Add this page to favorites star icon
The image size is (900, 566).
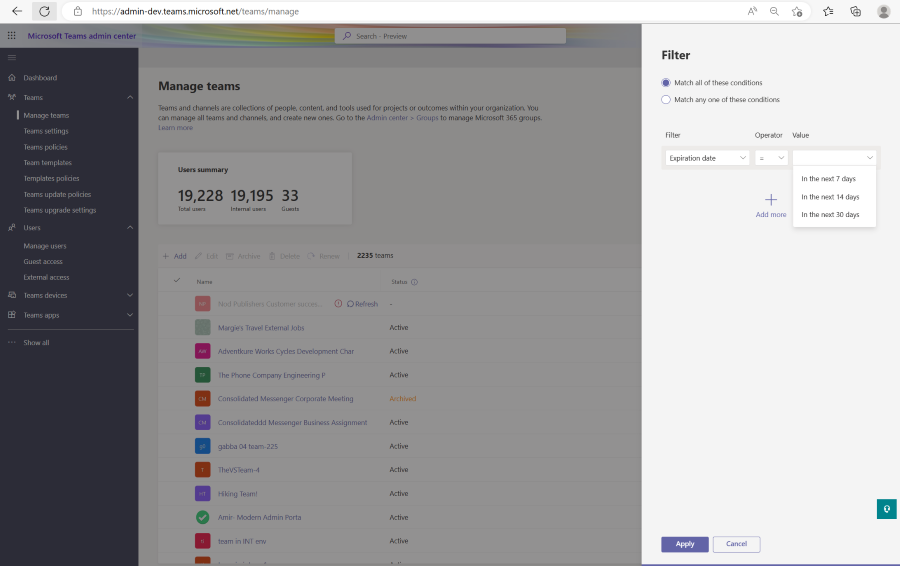click(x=797, y=11)
